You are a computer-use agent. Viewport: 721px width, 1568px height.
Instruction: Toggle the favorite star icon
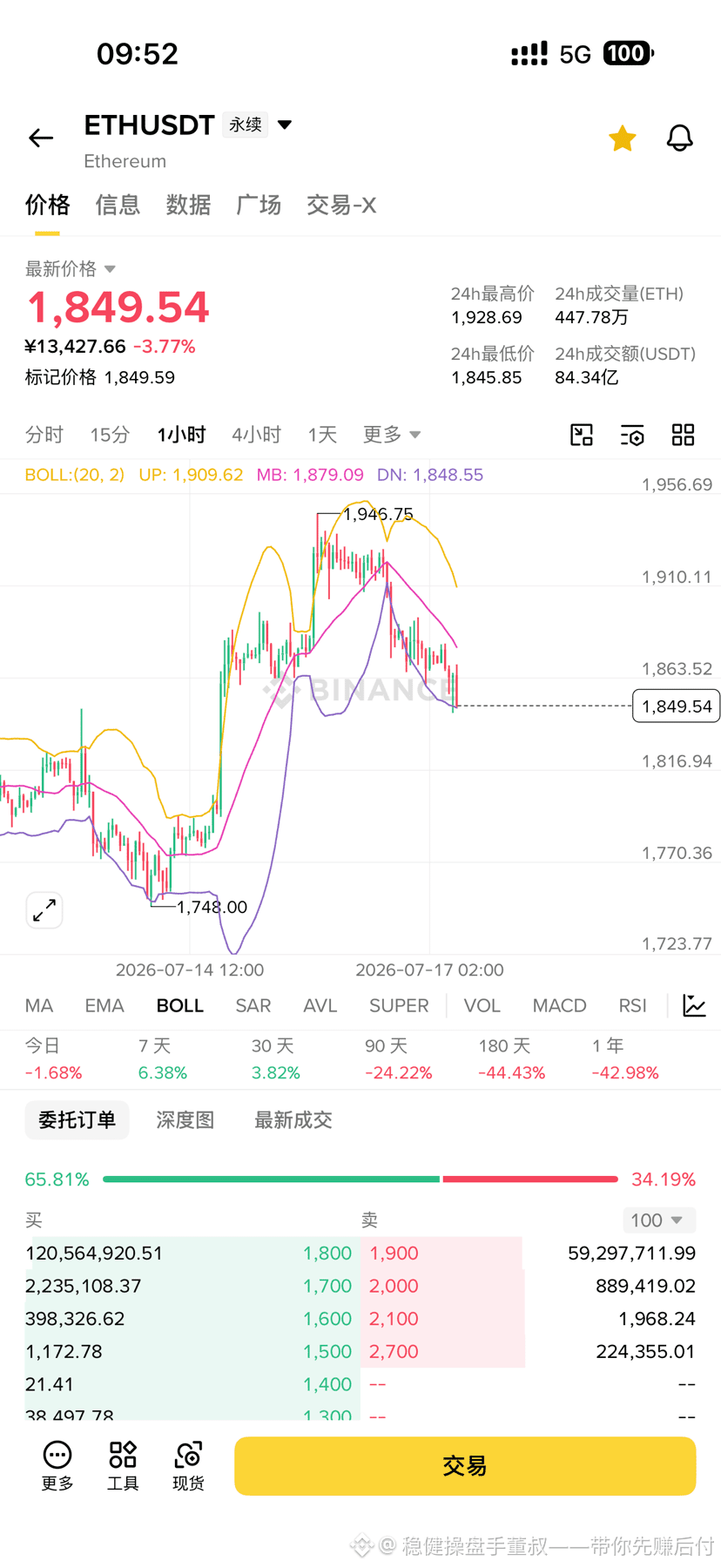pyautogui.click(x=622, y=138)
